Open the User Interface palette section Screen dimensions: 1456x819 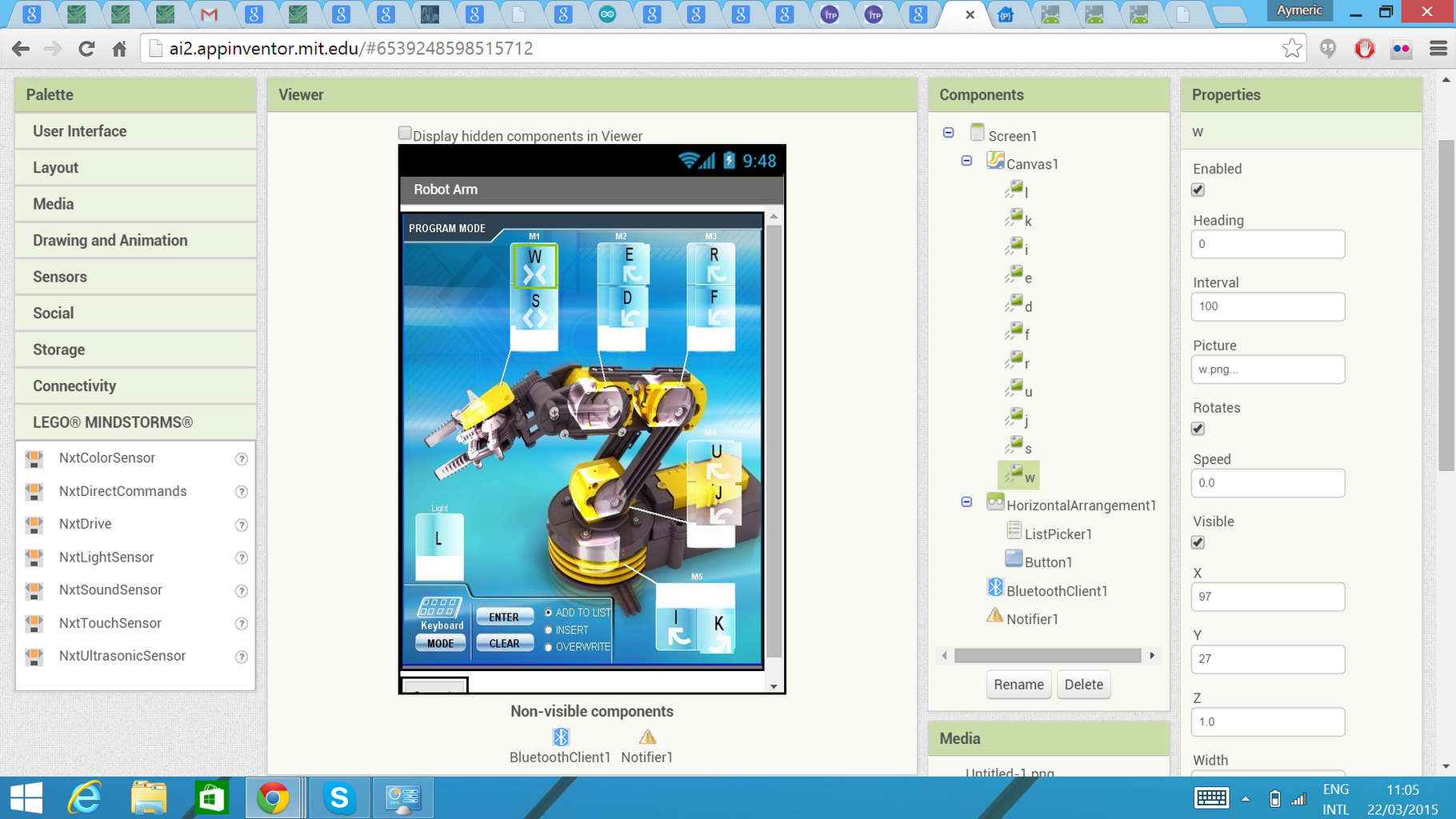[80, 131]
